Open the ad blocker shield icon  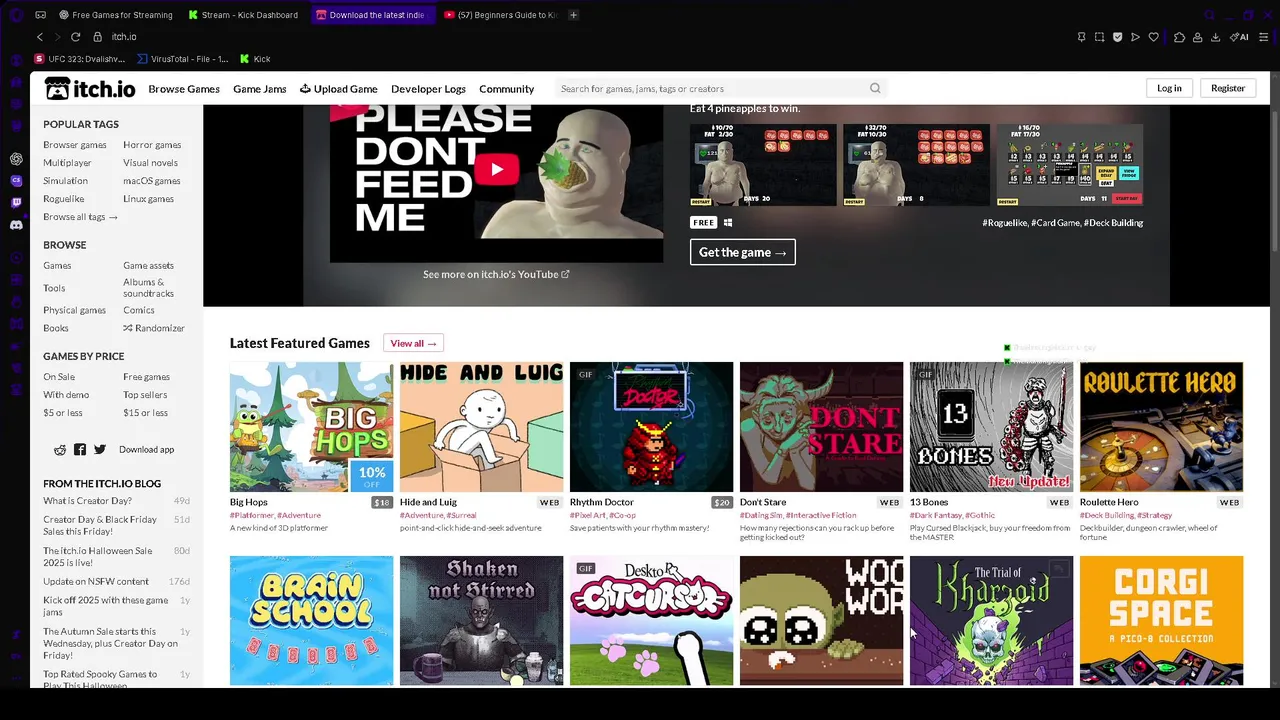point(1118,37)
